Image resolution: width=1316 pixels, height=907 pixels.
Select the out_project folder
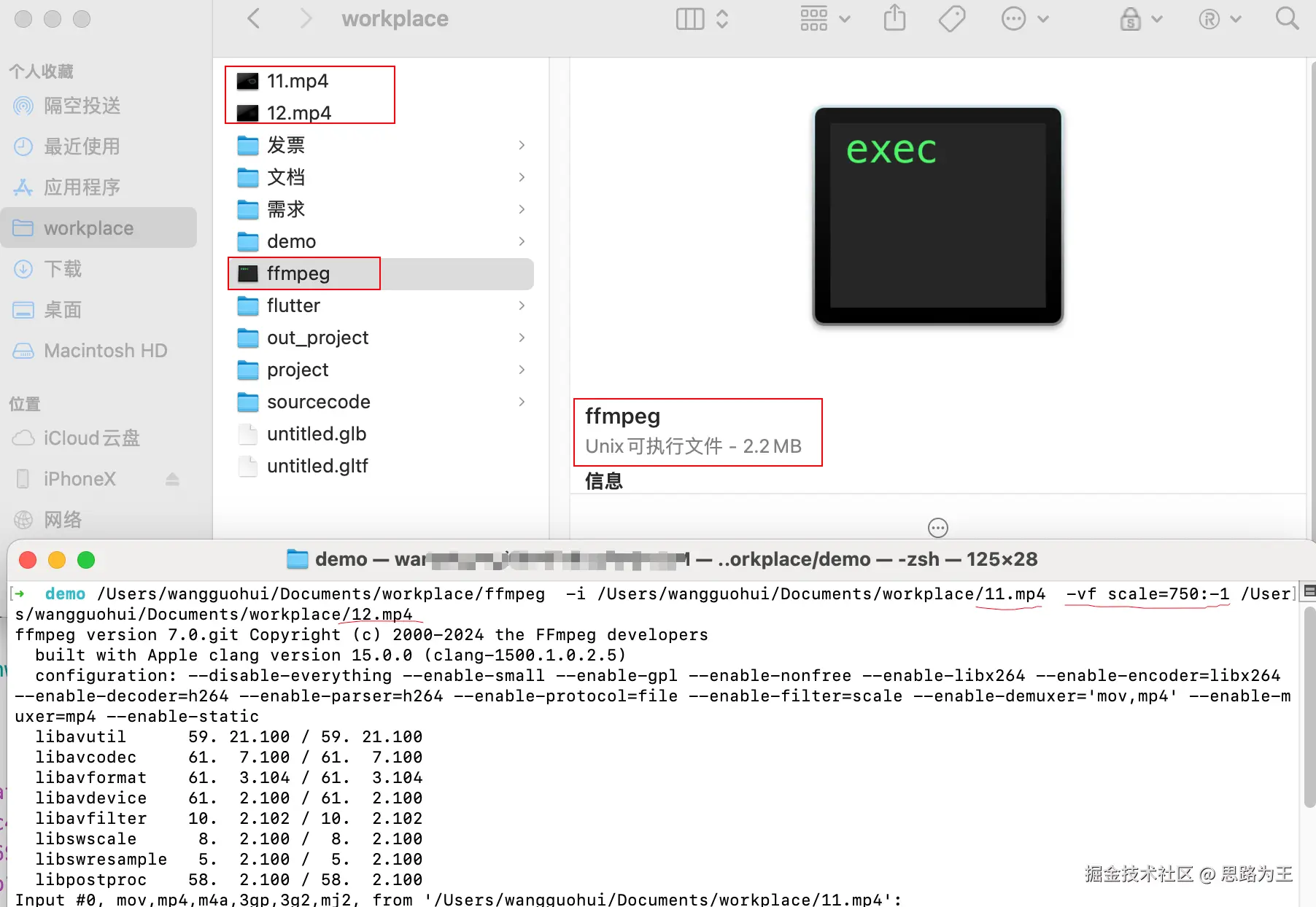381,338
